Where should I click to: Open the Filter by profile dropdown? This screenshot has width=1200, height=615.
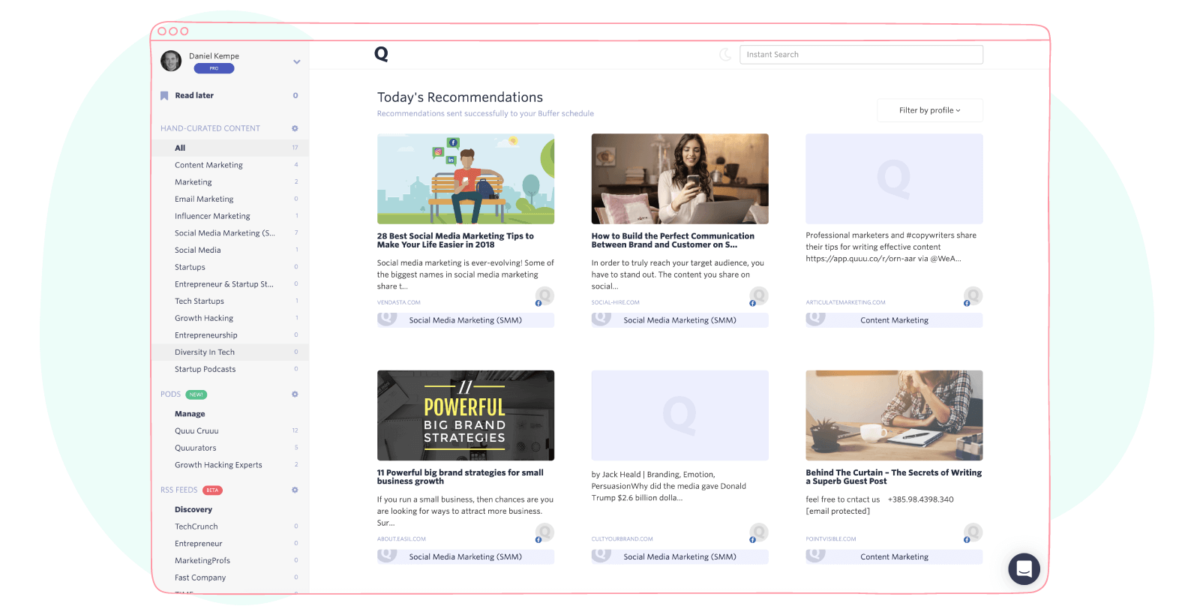point(929,110)
